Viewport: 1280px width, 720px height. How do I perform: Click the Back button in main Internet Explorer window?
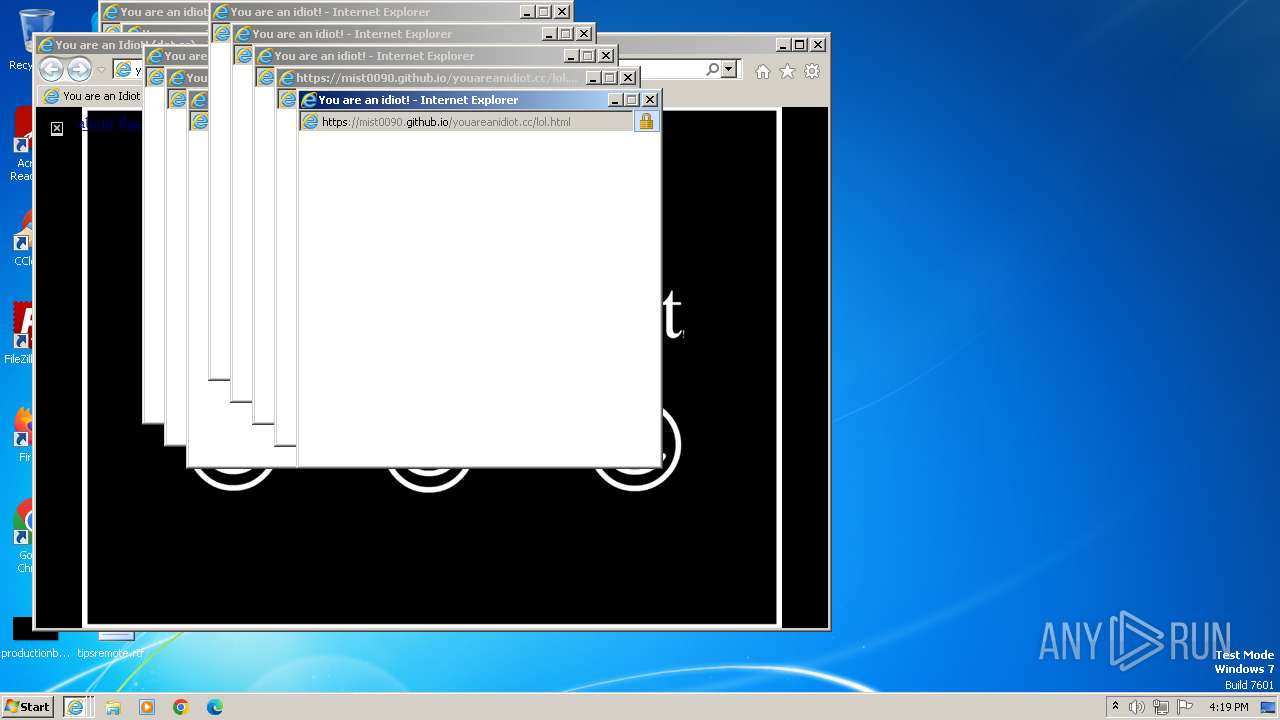point(51,69)
